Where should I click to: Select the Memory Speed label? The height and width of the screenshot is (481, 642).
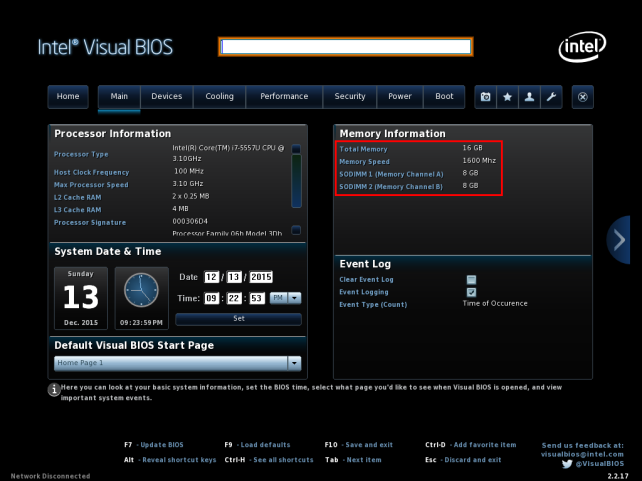(x=364, y=162)
